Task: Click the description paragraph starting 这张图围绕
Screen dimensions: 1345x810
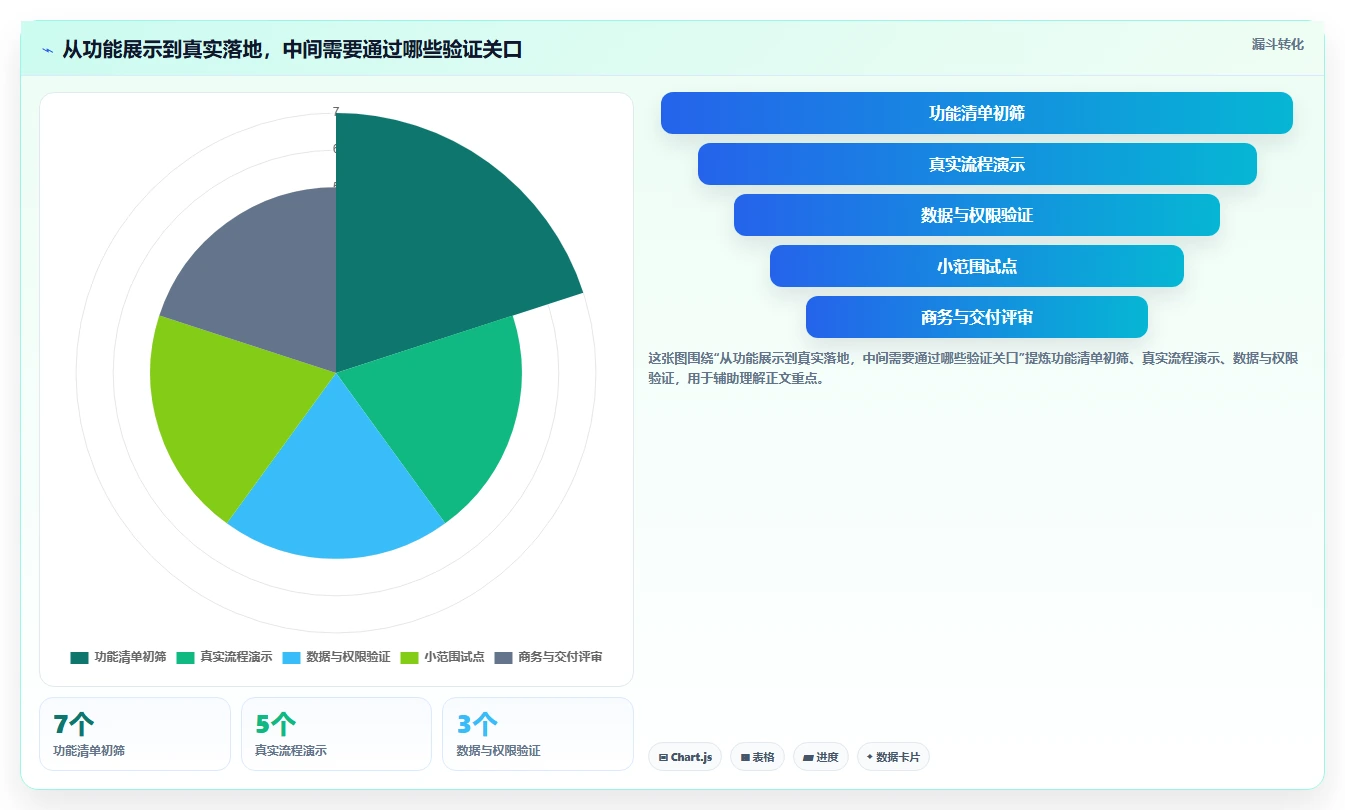Action: click(973, 368)
